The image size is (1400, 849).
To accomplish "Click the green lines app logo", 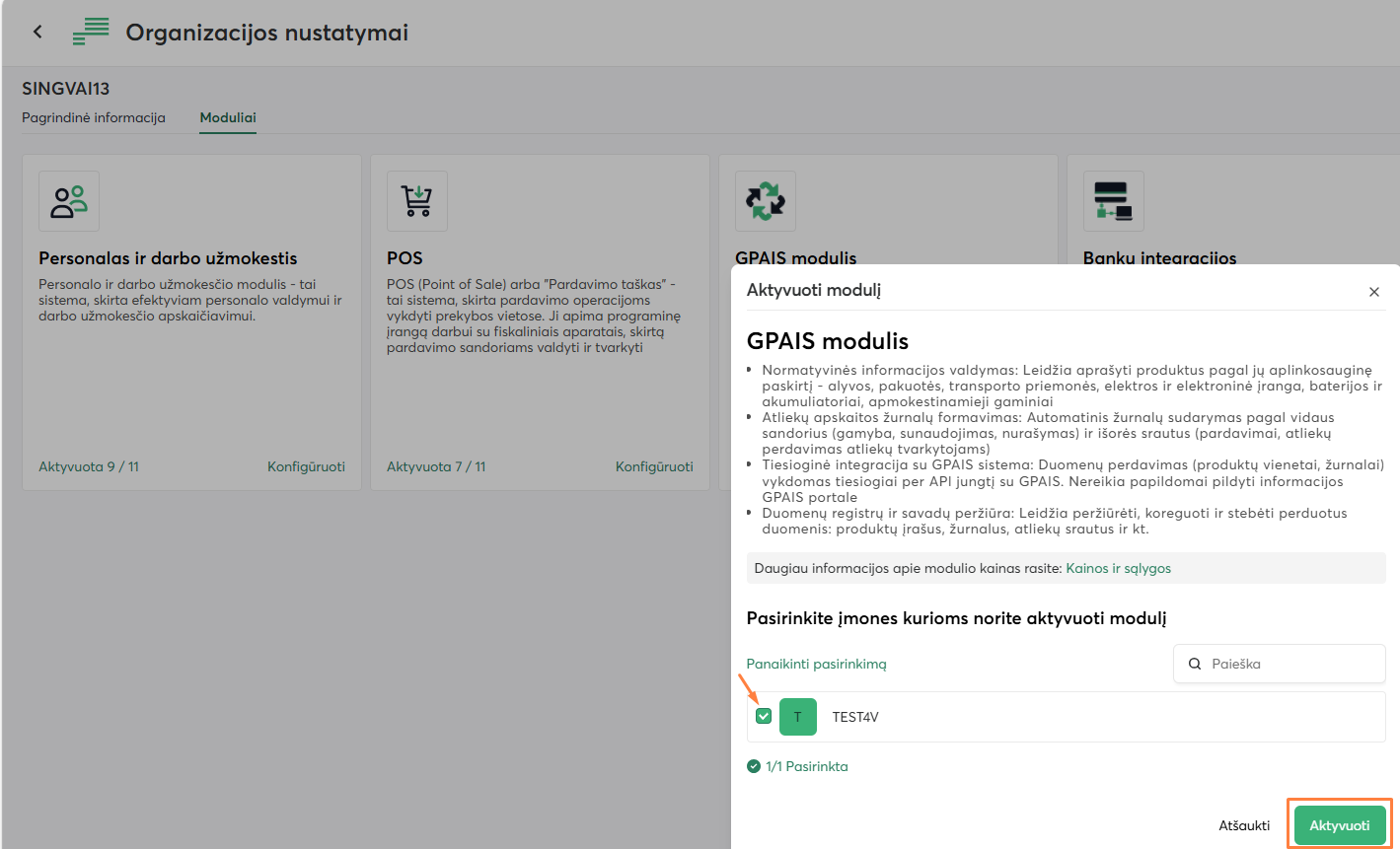I will [x=91, y=32].
